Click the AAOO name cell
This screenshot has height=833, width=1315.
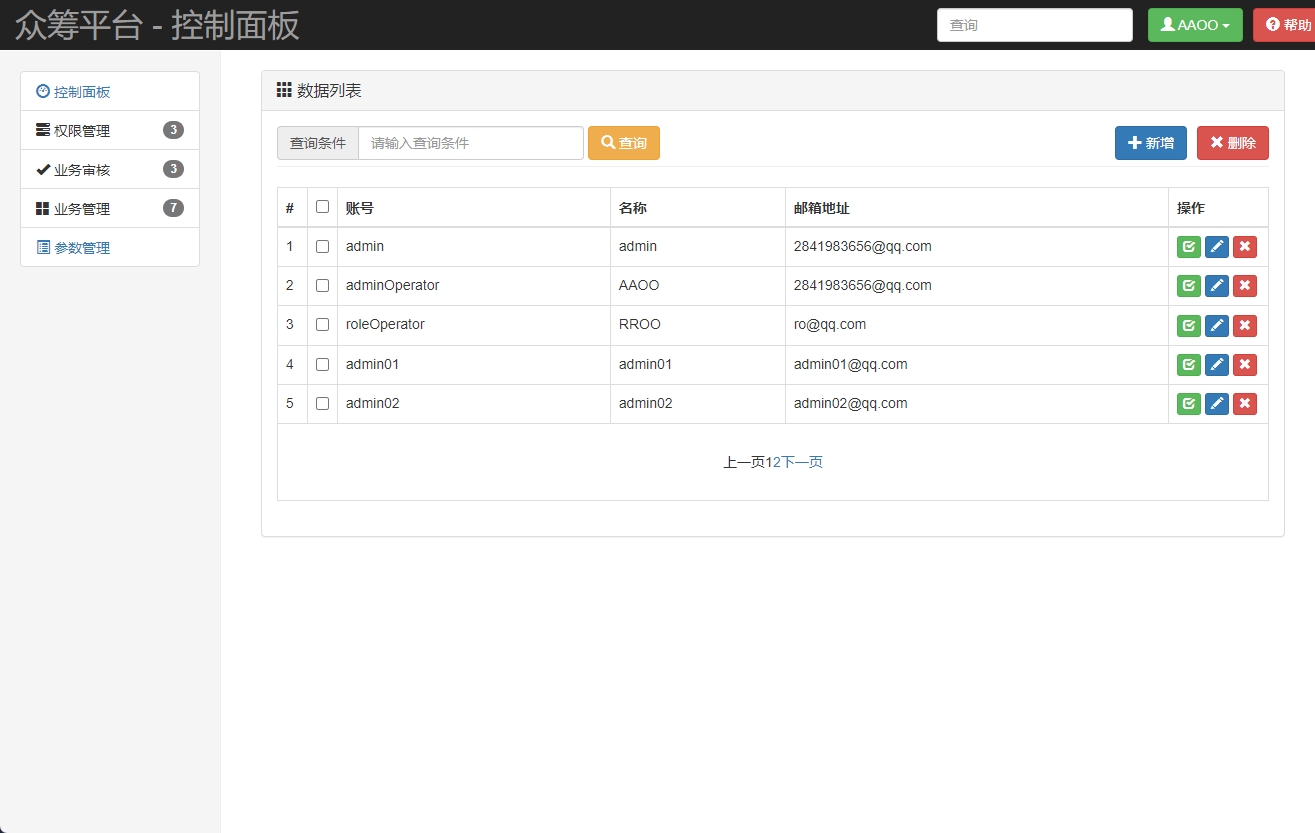pyautogui.click(x=698, y=285)
